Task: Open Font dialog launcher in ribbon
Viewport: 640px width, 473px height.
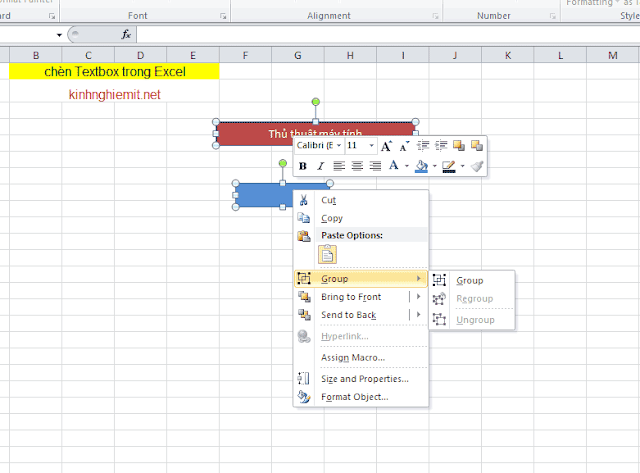Action: click(x=223, y=16)
